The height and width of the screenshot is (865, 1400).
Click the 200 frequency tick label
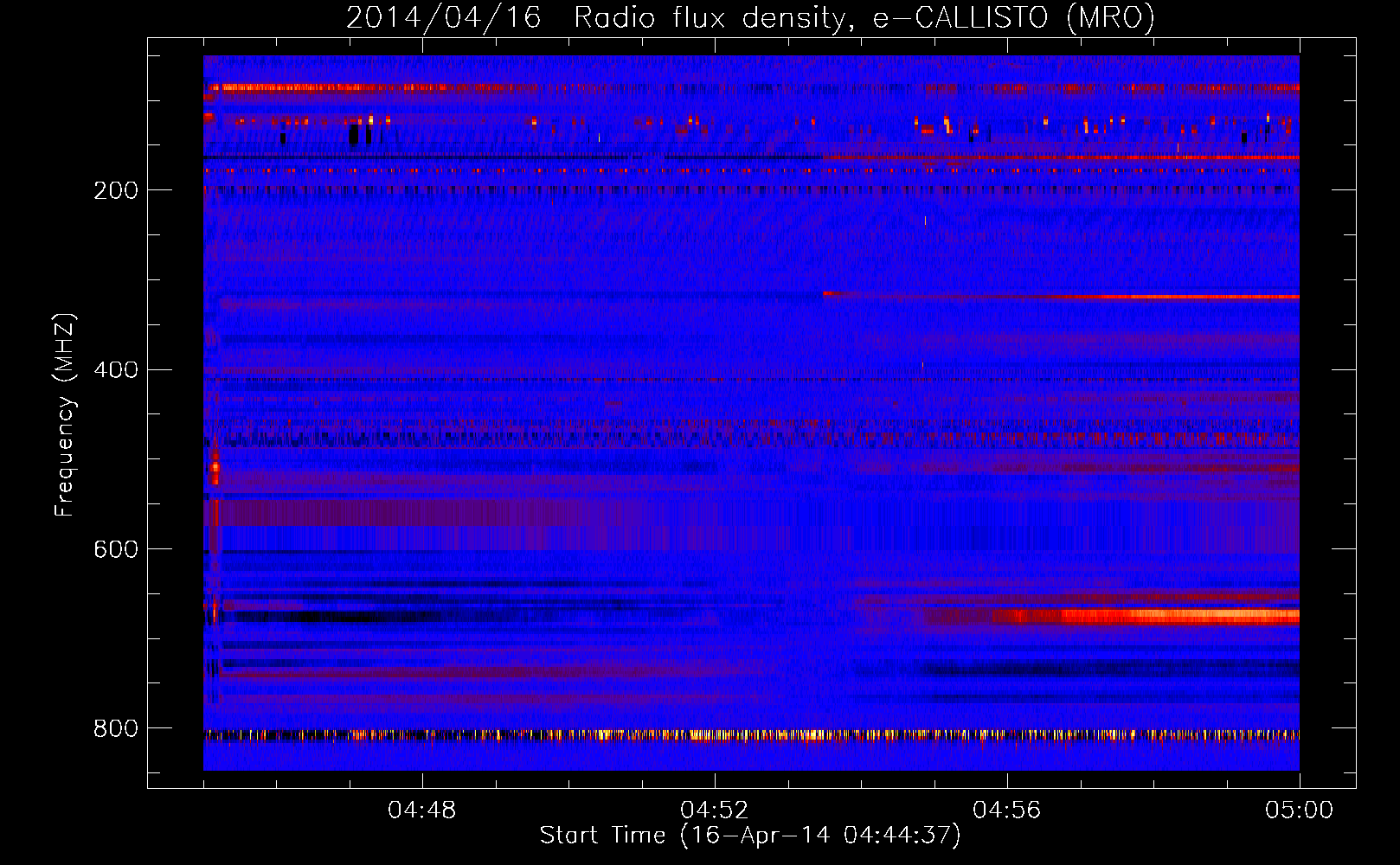tap(116, 190)
